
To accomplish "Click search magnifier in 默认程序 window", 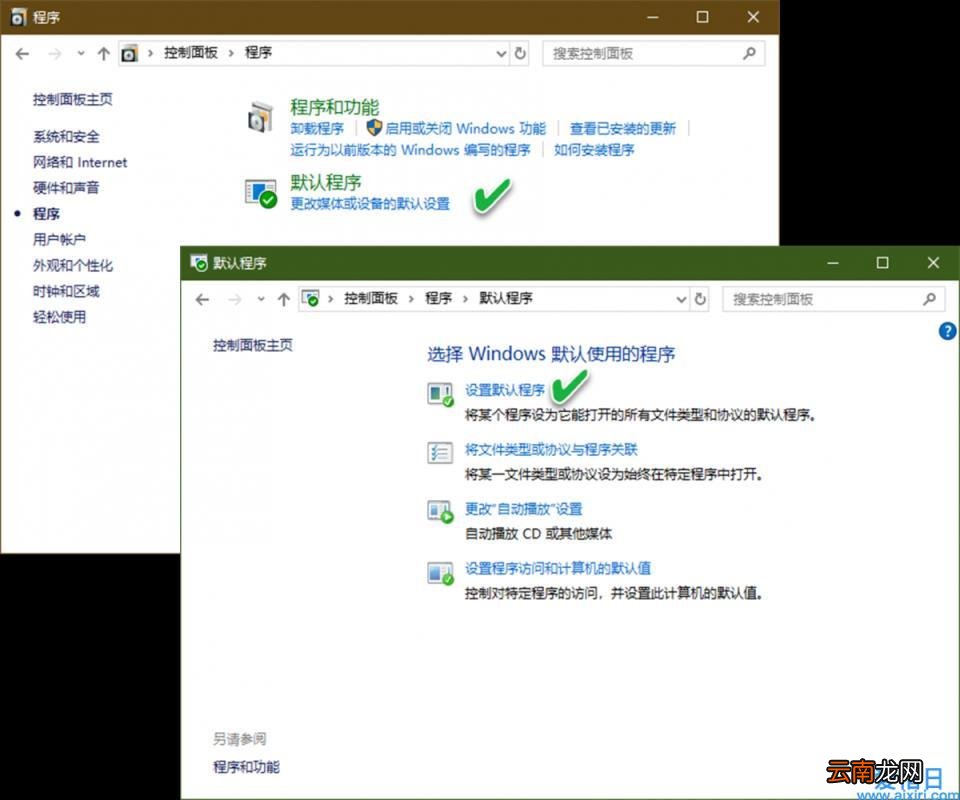I will pyautogui.click(x=929, y=299).
